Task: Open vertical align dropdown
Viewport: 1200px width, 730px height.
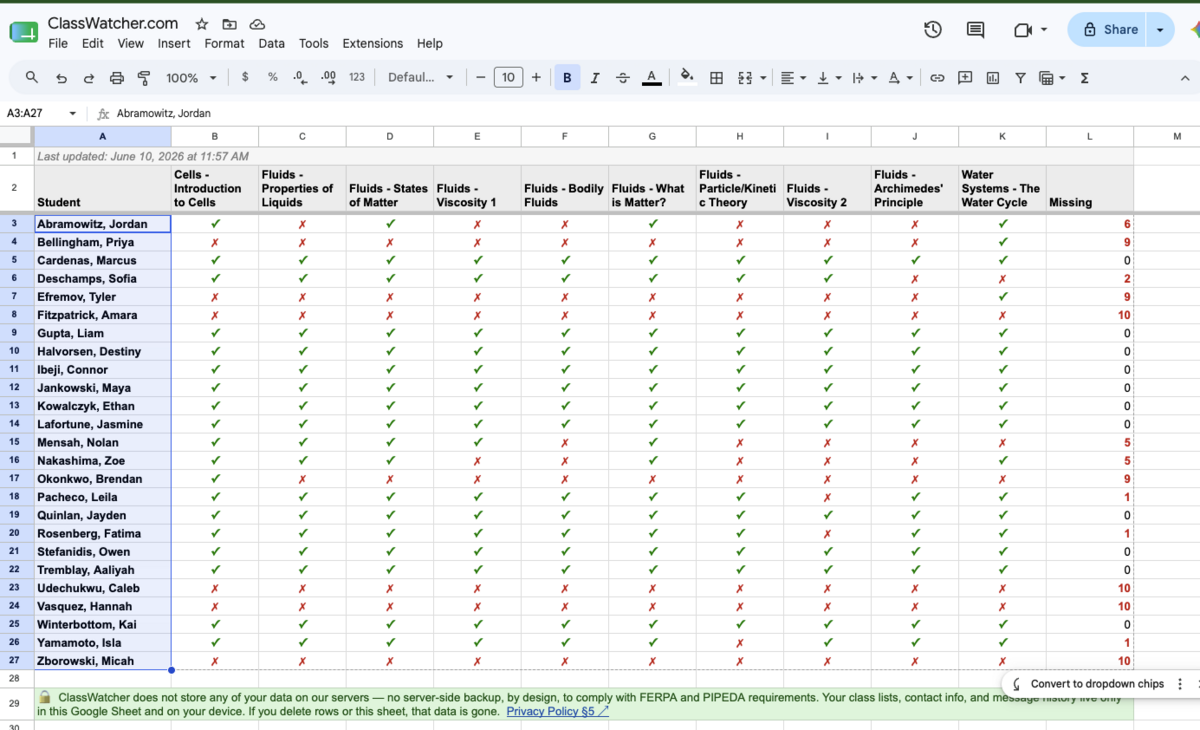Action: (x=829, y=77)
